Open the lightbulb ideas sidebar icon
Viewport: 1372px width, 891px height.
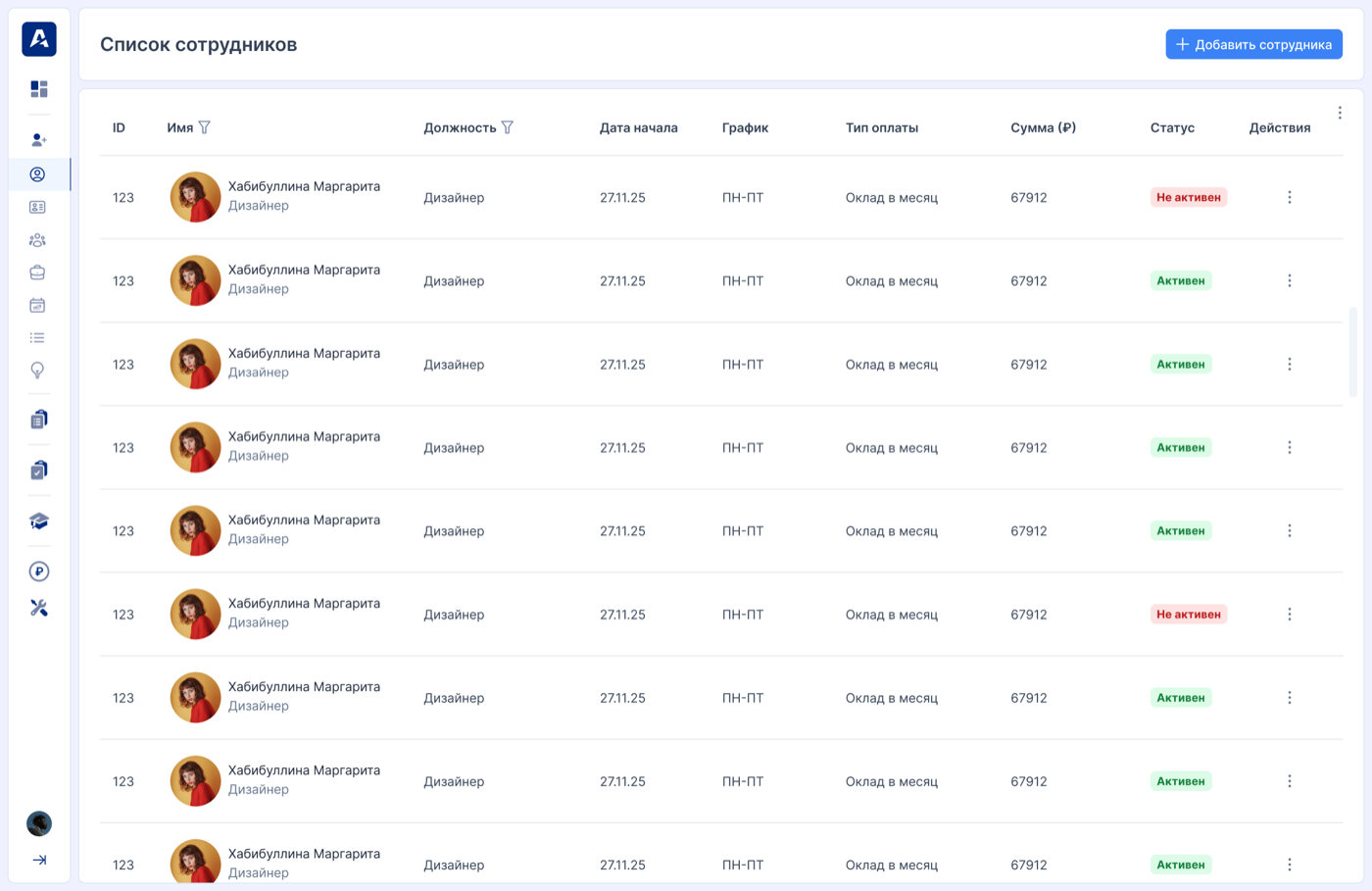pos(37,371)
